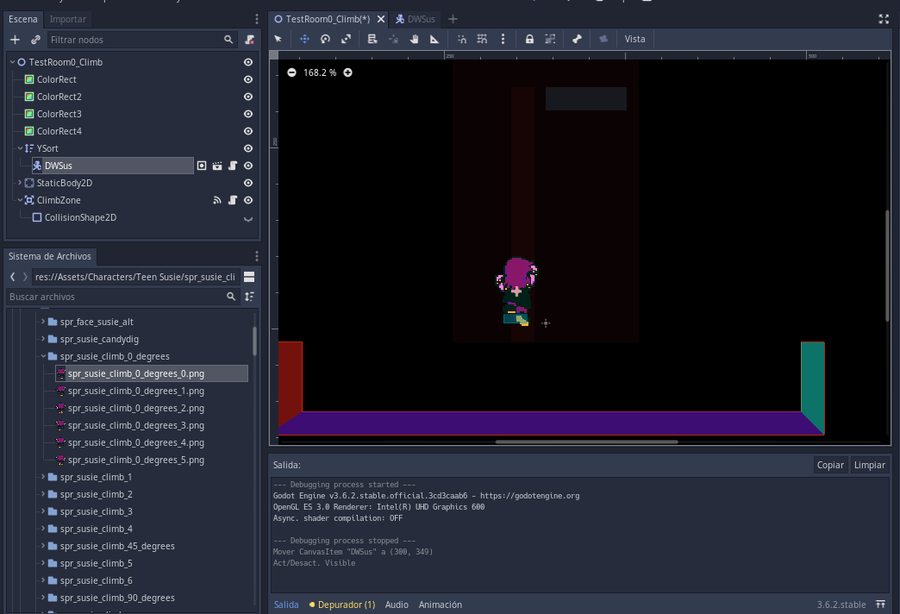Viewport: 900px width, 614px height.
Task: Zoom out the viewport with minus button
Action: coord(292,72)
